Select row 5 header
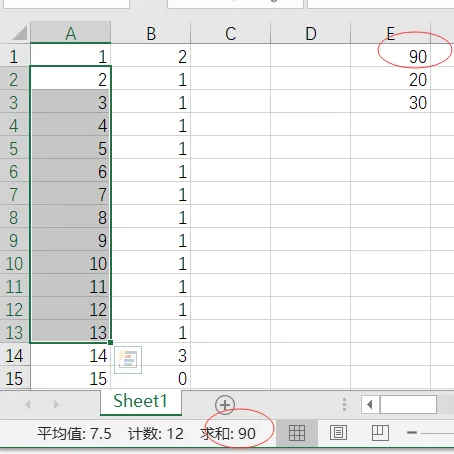Viewport: 454px width, 454px height. click(x=15, y=148)
